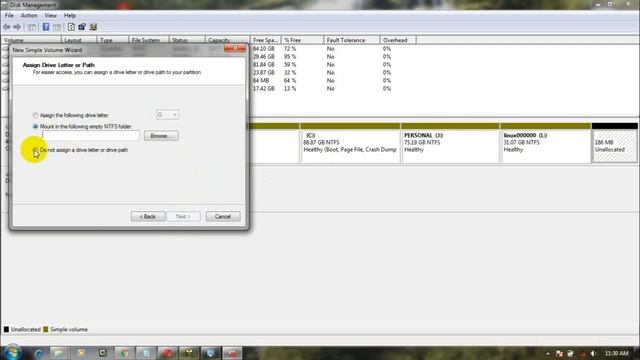640x360 pixels.
Task: Sort by the Overhead column header
Action: pyautogui.click(x=398, y=40)
